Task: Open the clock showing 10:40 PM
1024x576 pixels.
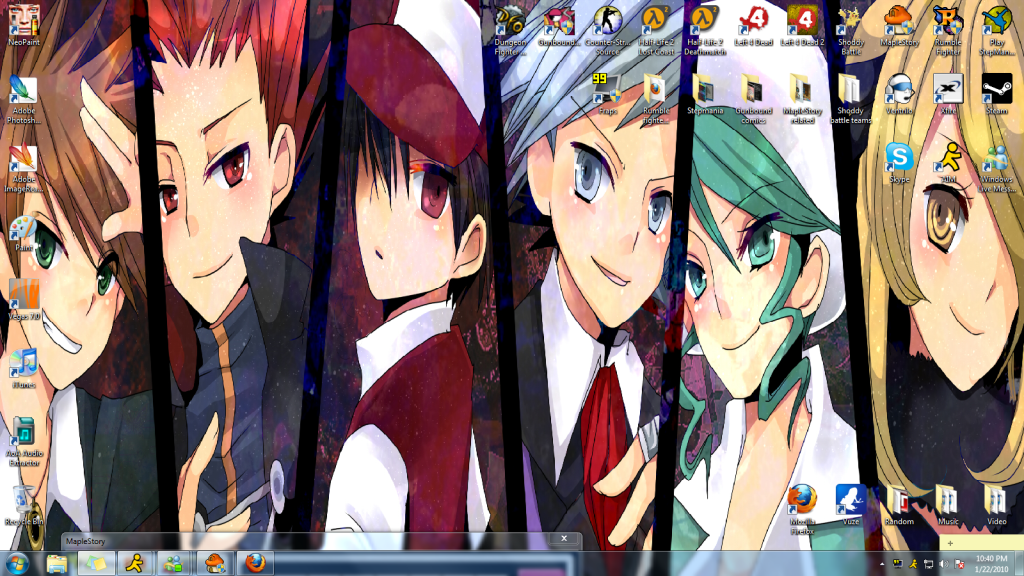Action: 991,564
